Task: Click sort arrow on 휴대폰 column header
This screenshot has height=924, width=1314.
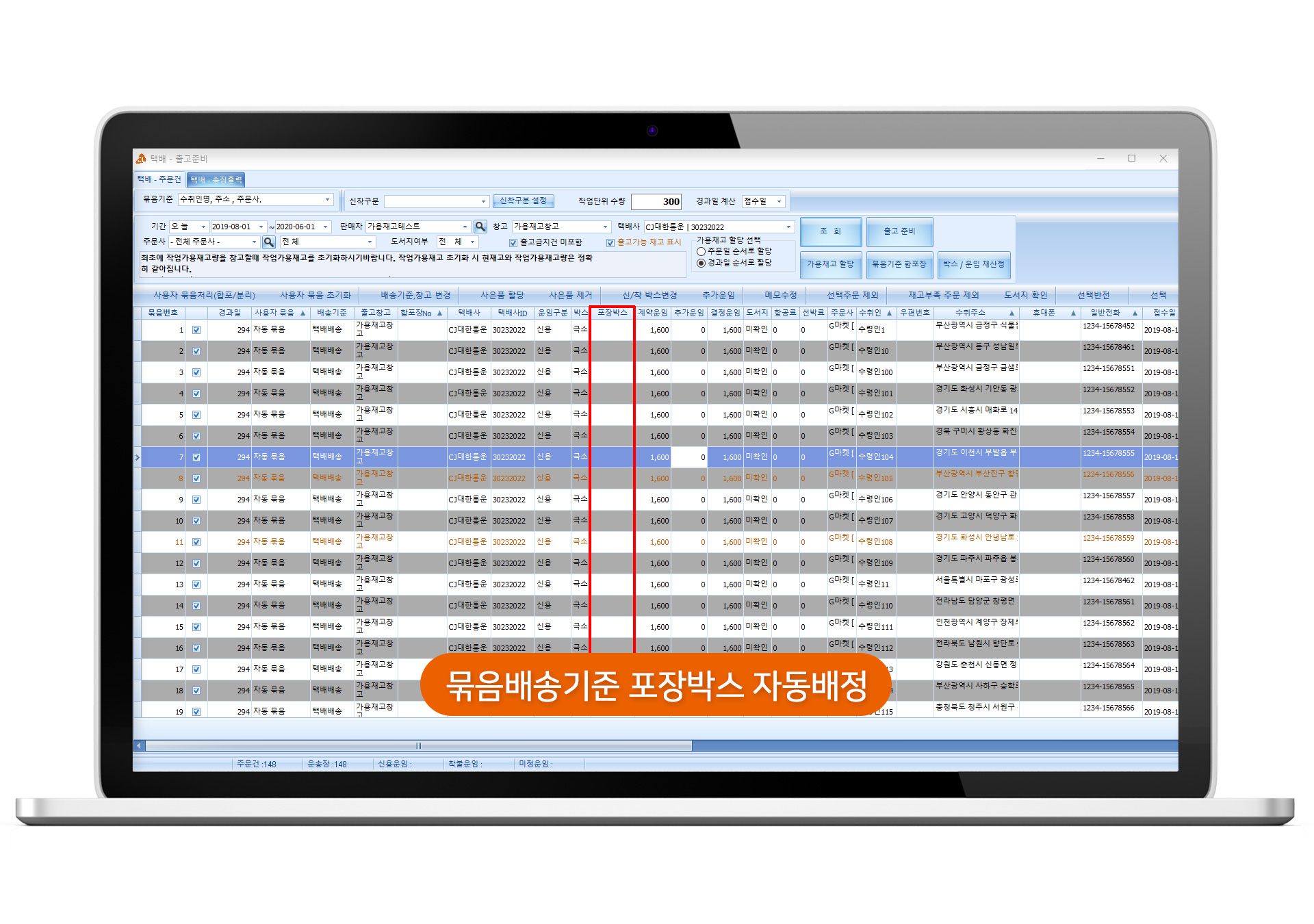Action: [1073, 313]
